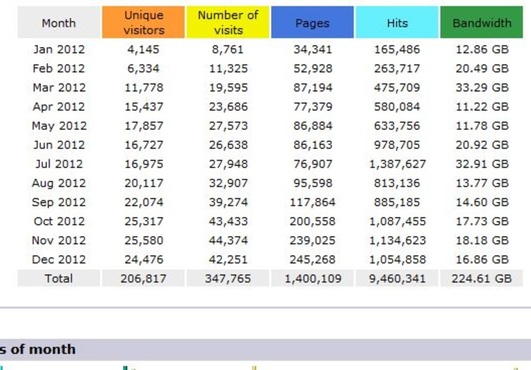Select the Feb 2012 row label
The width and height of the screenshot is (531, 370).
point(59,68)
